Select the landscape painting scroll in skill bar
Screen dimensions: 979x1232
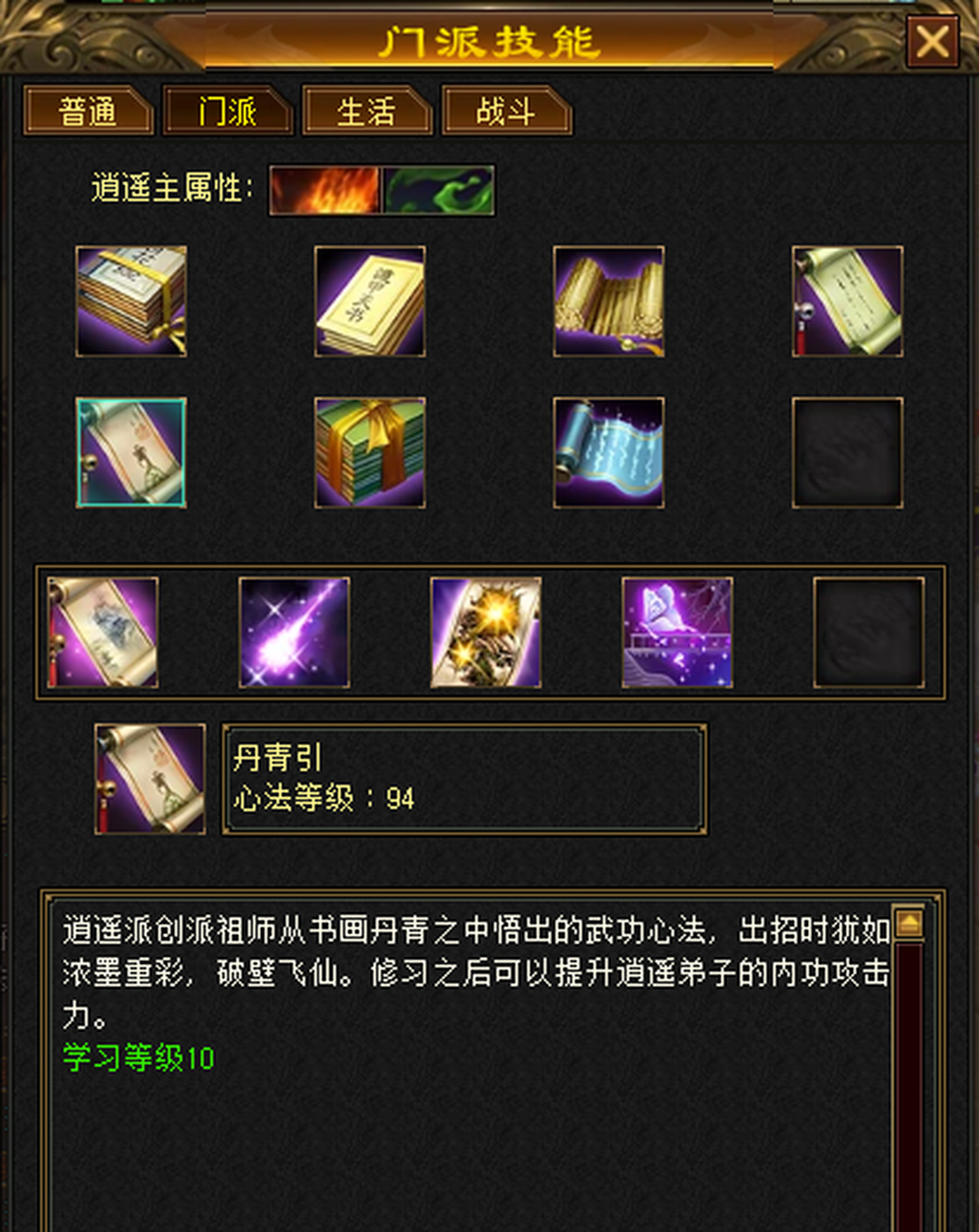tap(102, 632)
